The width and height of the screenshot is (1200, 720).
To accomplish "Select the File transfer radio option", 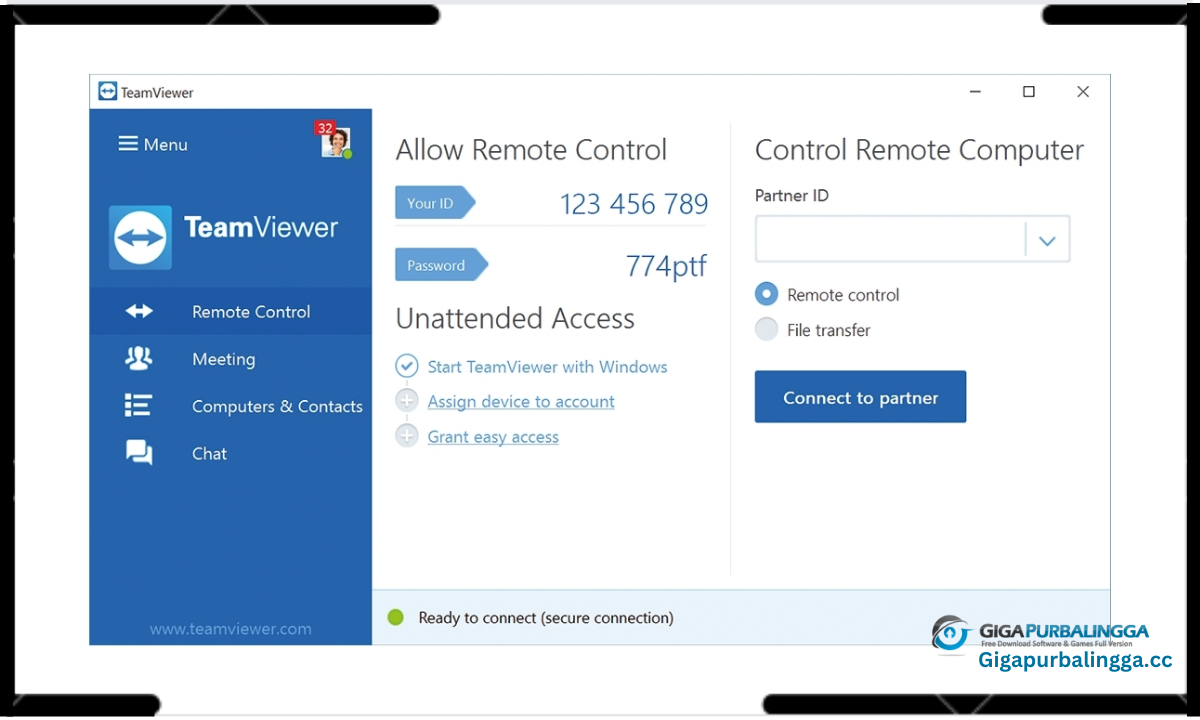I will click(x=766, y=329).
